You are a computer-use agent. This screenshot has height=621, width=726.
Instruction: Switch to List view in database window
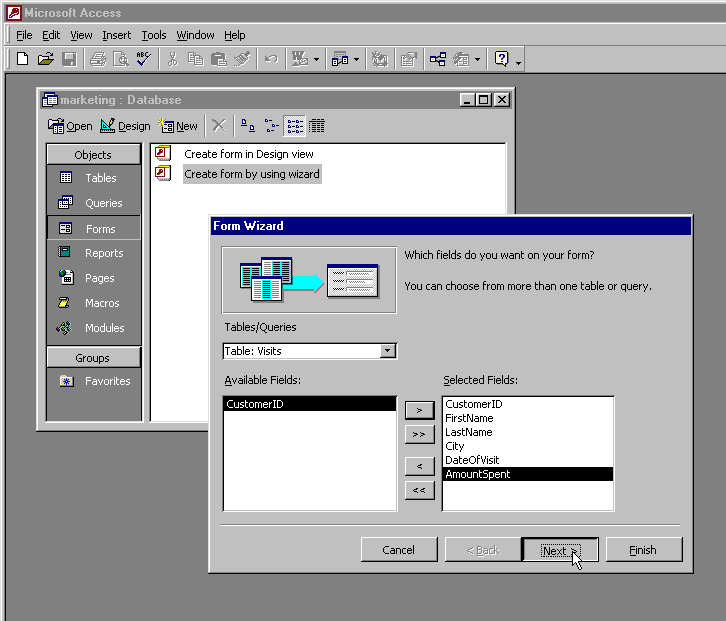pos(295,125)
